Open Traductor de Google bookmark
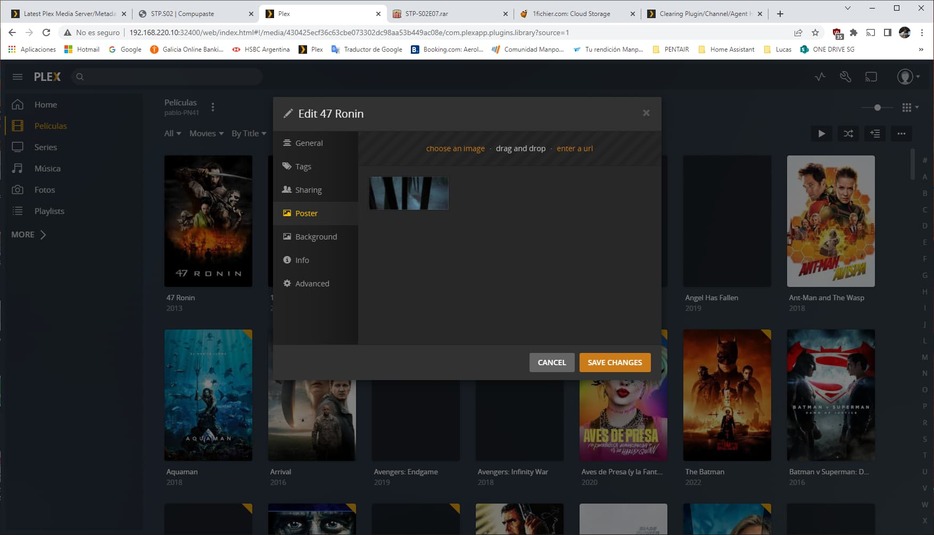Viewport: 934px width, 535px height. click(366, 49)
